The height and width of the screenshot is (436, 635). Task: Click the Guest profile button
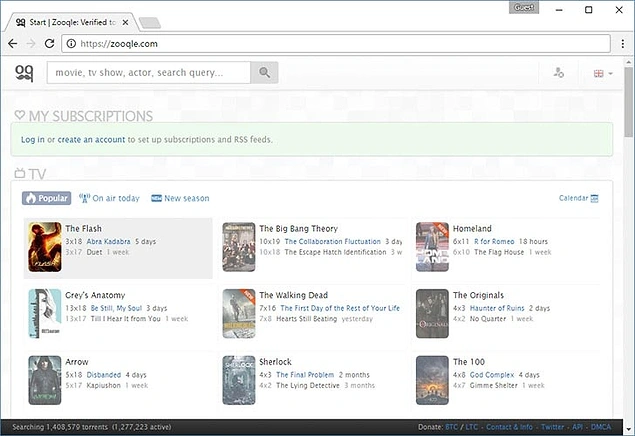pos(524,7)
